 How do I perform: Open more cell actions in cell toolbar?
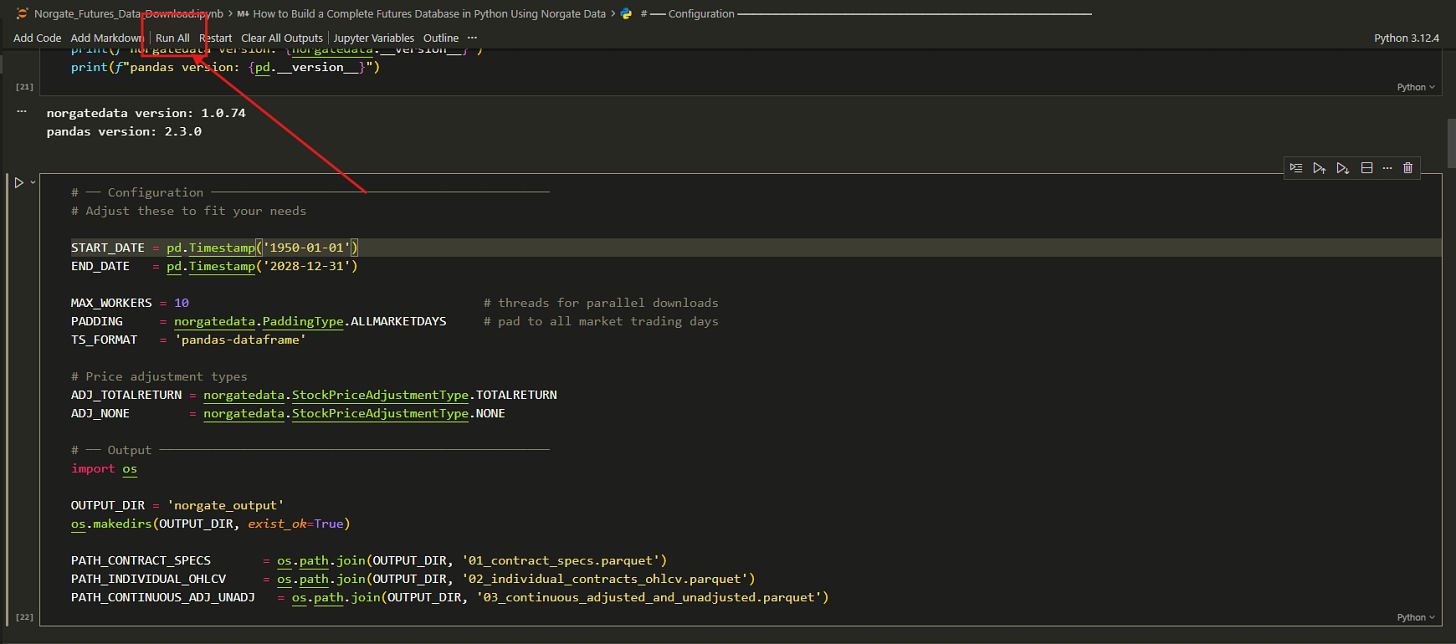point(1387,168)
